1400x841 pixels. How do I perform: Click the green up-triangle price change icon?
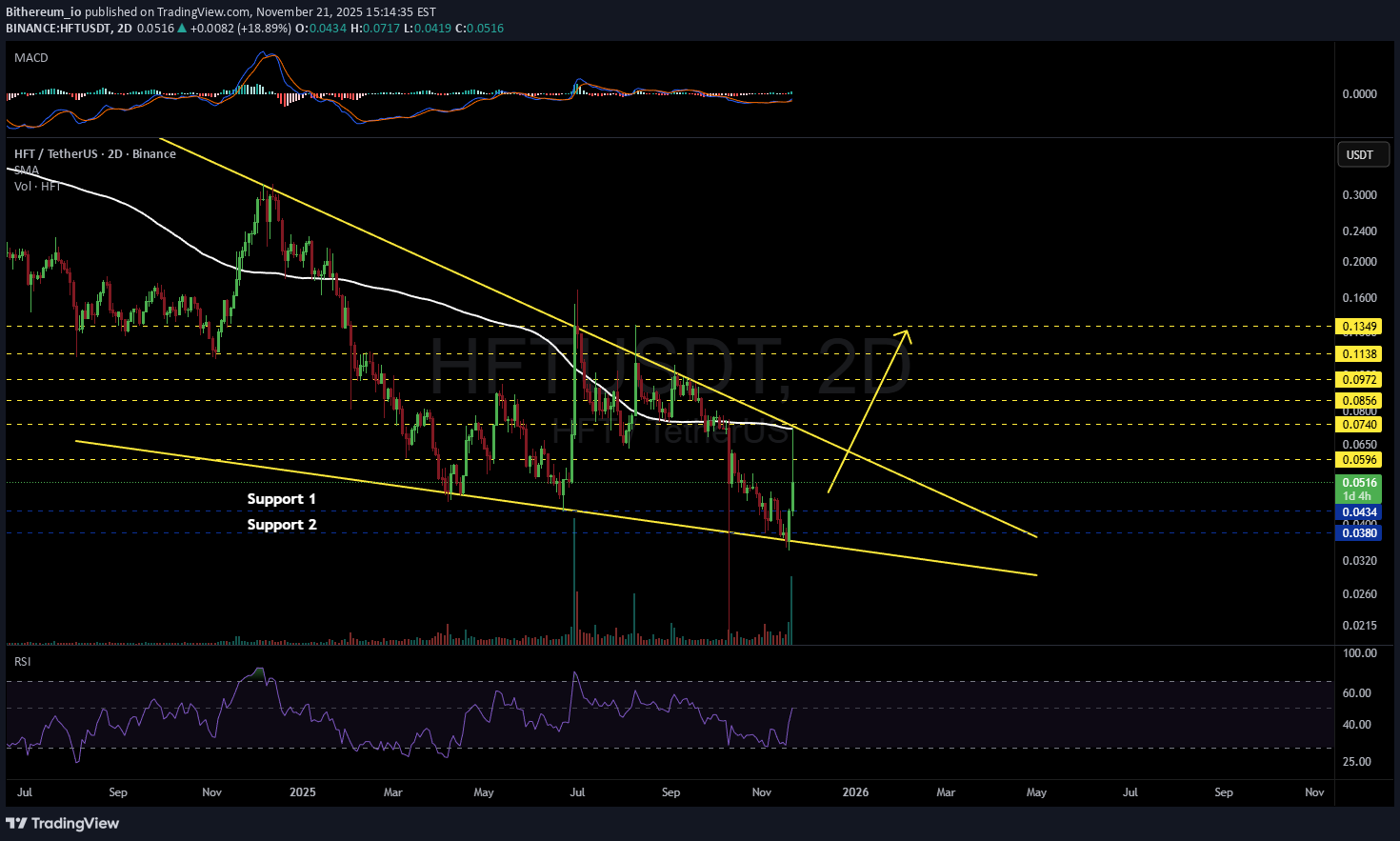[182, 29]
